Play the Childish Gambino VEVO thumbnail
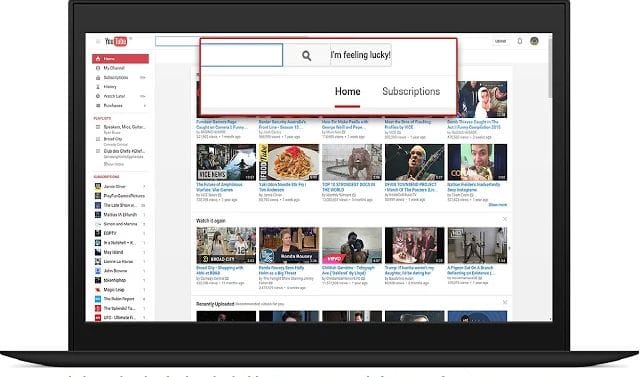 point(352,245)
